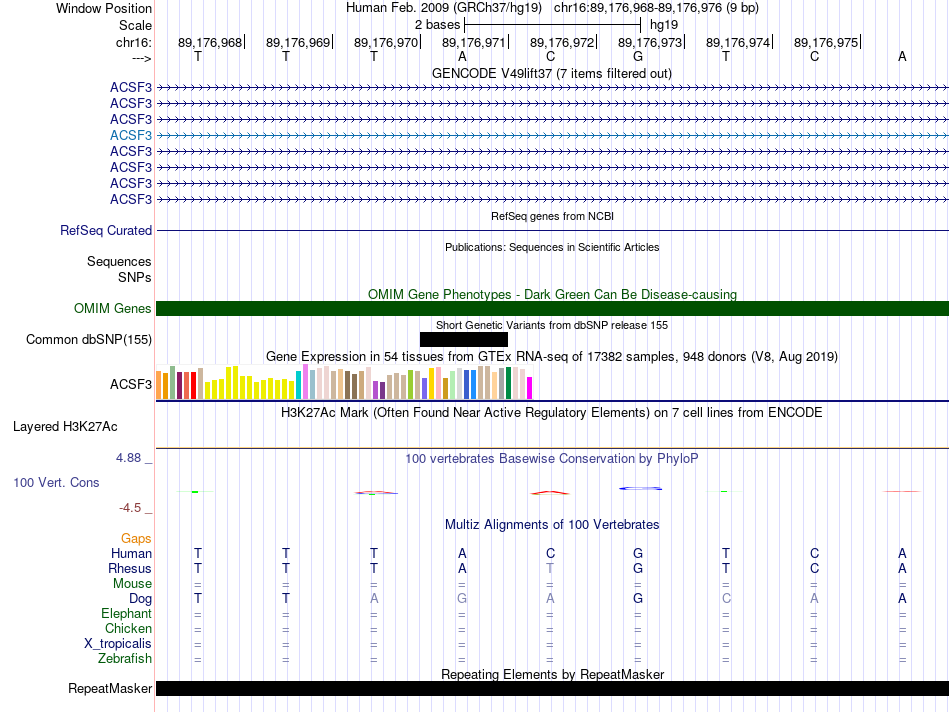
Task: Click the black RepeatMasker element bar
Action: pyautogui.click(x=552, y=688)
